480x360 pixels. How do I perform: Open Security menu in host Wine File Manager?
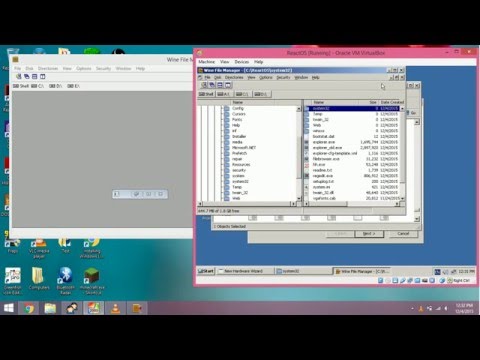coord(103,68)
